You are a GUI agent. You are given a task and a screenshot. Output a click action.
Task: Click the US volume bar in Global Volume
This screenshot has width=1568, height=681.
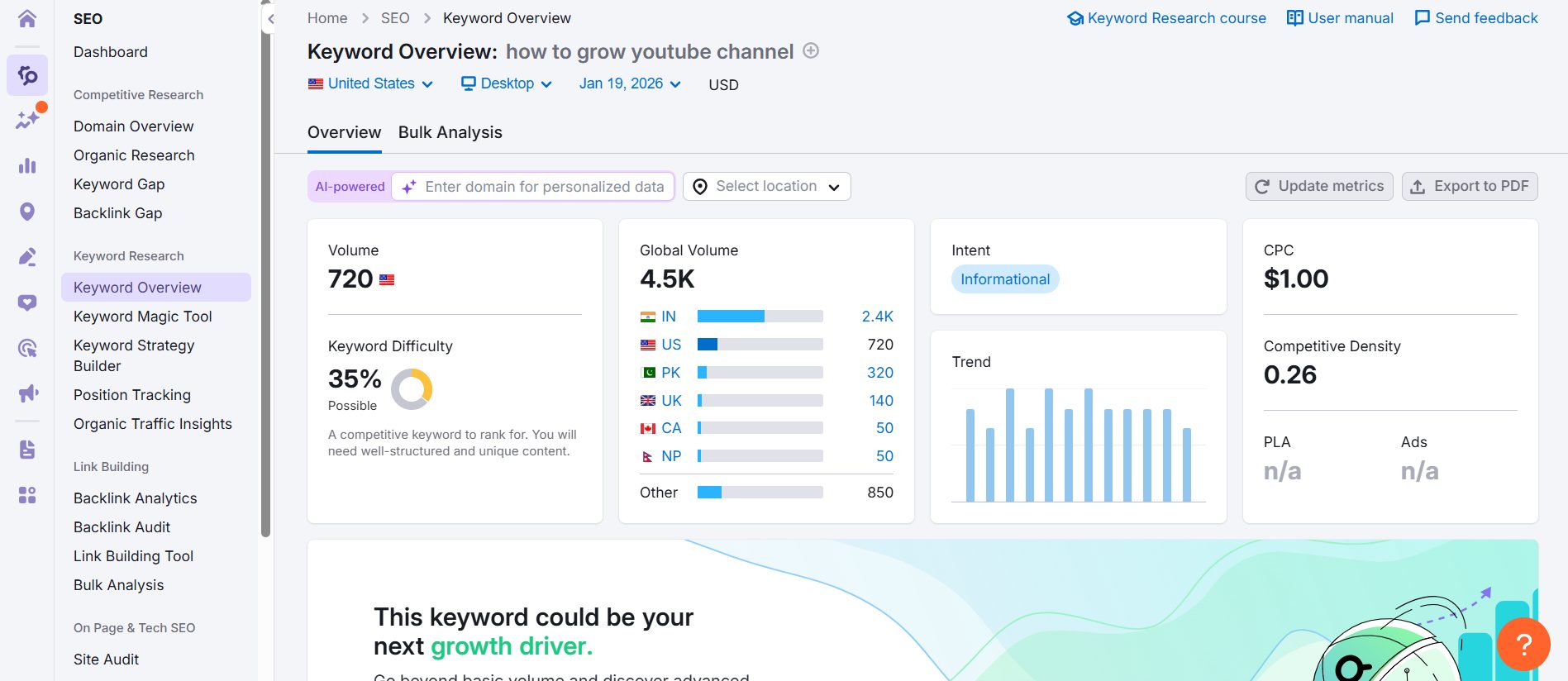760,345
